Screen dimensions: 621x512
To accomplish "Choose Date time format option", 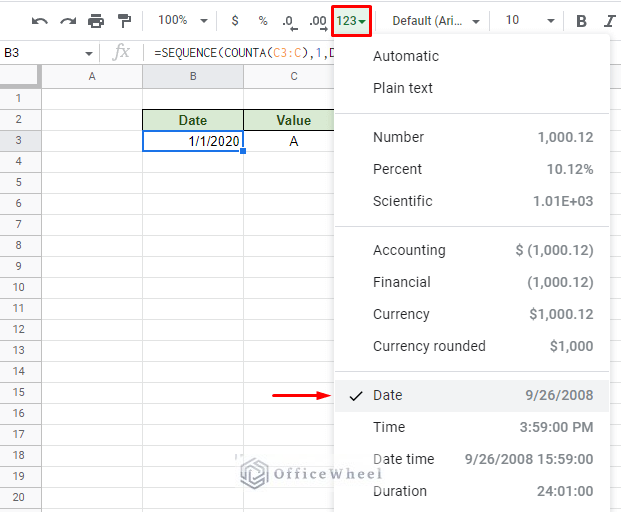I will (x=472, y=459).
